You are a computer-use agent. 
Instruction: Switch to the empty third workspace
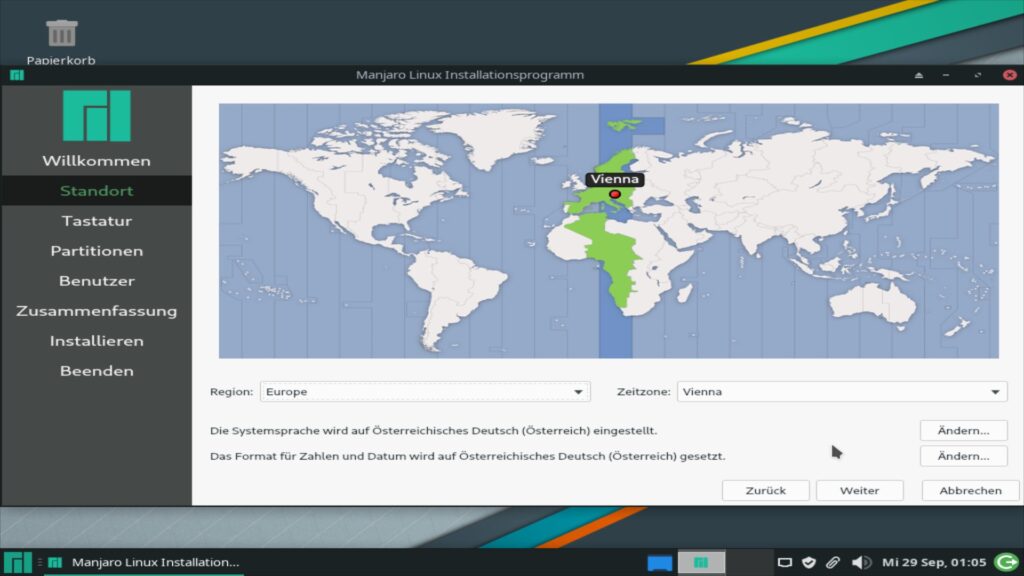coord(749,562)
